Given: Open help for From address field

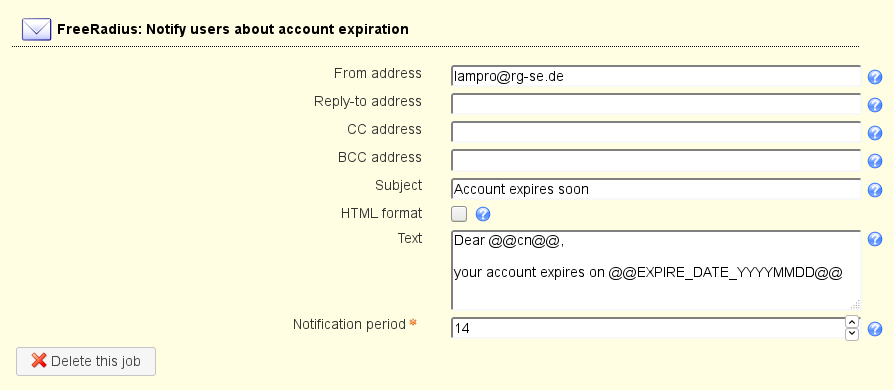Looking at the screenshot, I should (875, 77).
